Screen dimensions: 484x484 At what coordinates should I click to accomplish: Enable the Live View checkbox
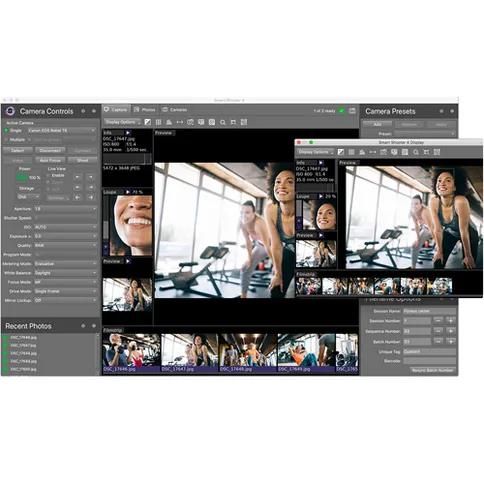click(x=48, y=175)
